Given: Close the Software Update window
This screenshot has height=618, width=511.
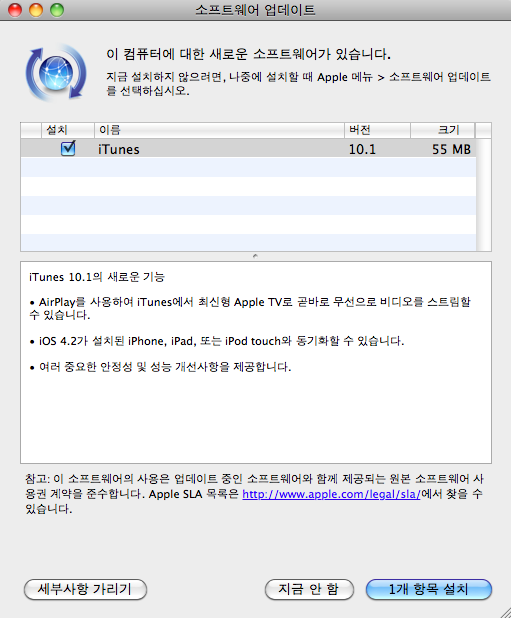Looking at the screenshot, I should pos(15,10).
